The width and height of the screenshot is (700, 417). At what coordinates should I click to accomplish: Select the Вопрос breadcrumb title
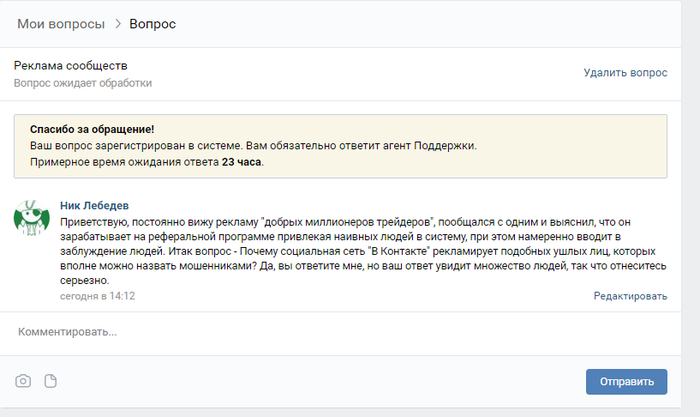point(152,24)
